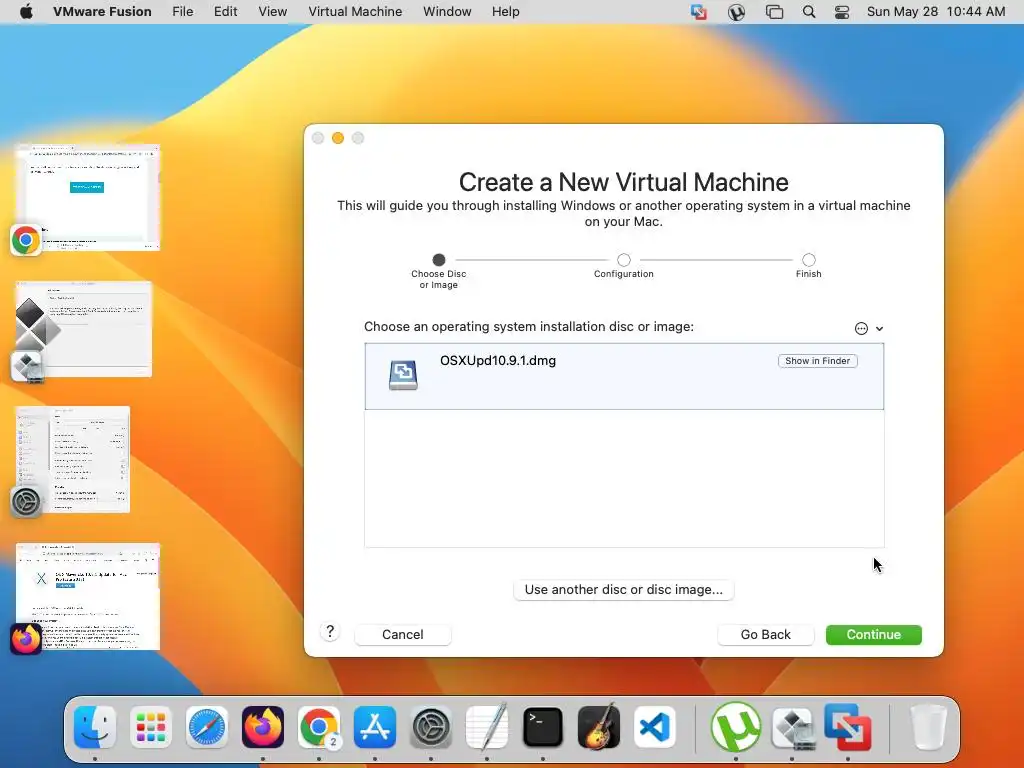Open Trash from the Dock
This screenshot has height=768, width=1024.
pyautogui.click(x=928, y=727)
